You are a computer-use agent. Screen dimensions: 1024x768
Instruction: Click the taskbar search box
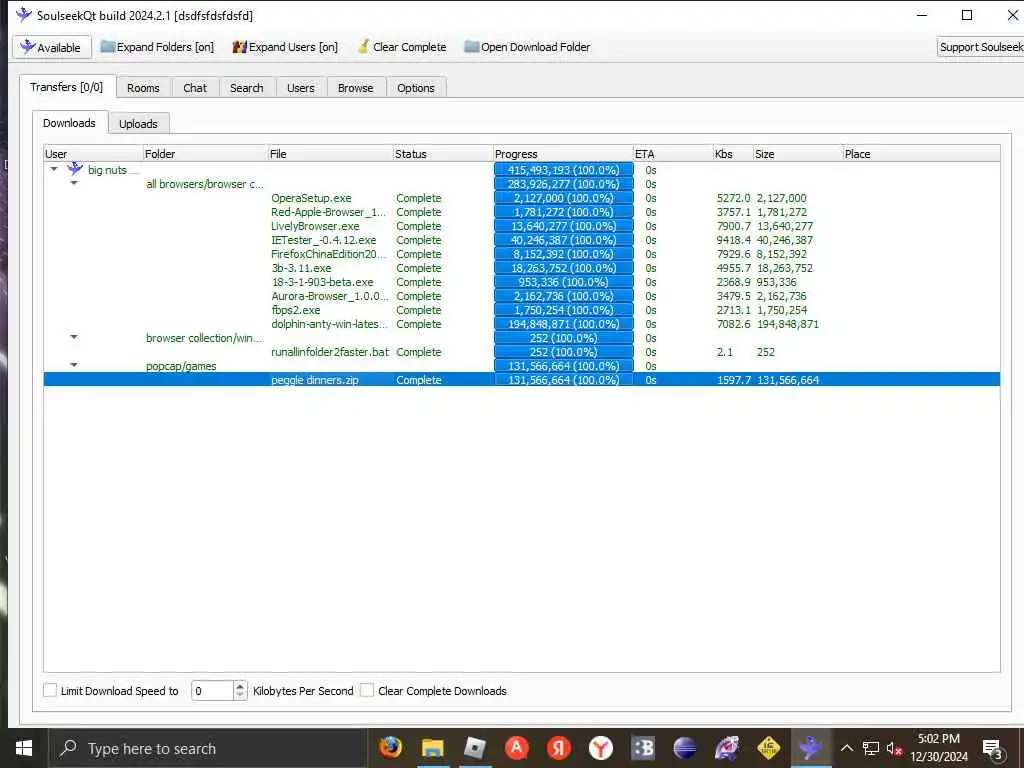tap(207, 748)
